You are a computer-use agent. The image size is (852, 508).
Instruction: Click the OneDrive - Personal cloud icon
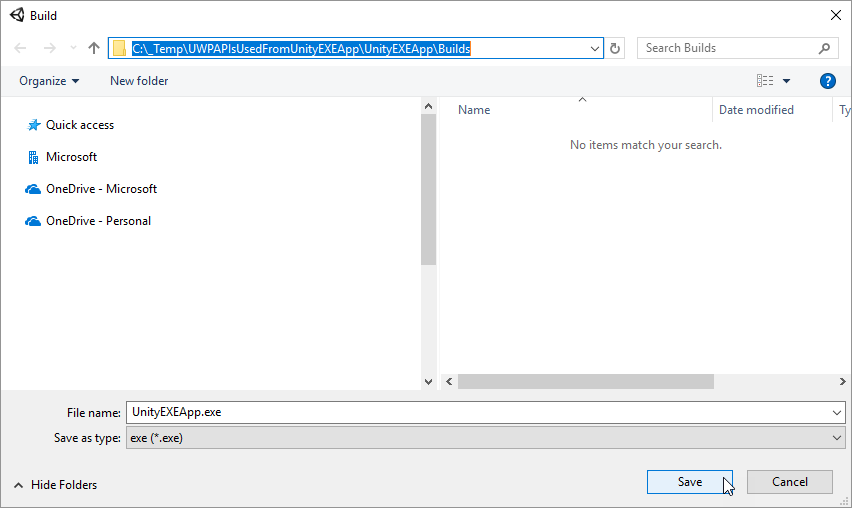pos(33,221)
